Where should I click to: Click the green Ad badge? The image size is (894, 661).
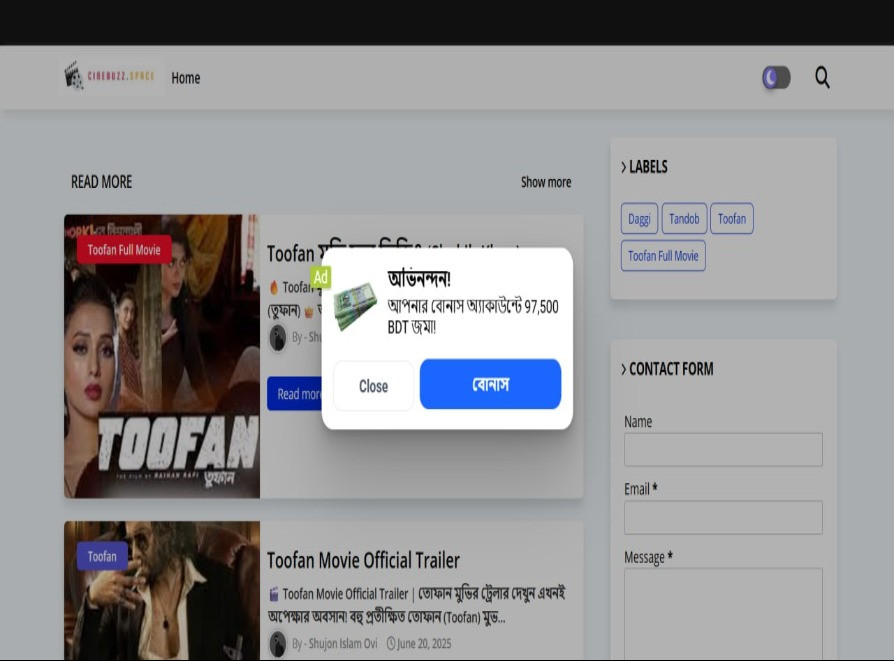(320, 277)
